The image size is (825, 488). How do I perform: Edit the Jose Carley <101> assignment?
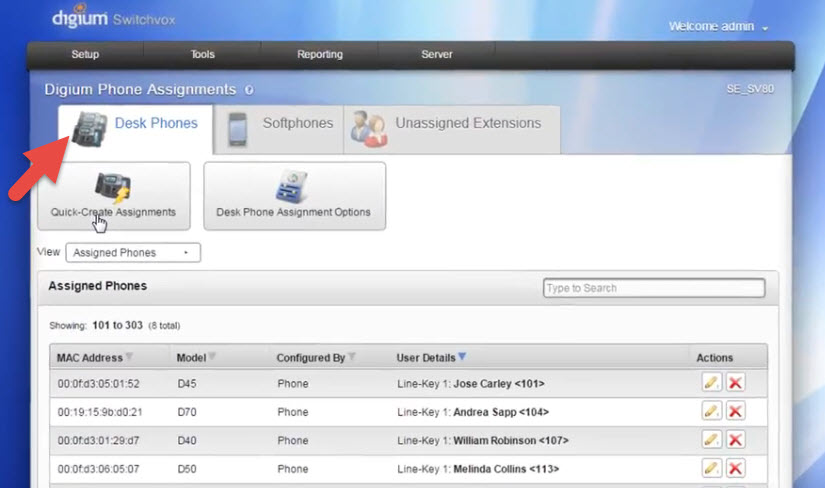pos(711,383)
